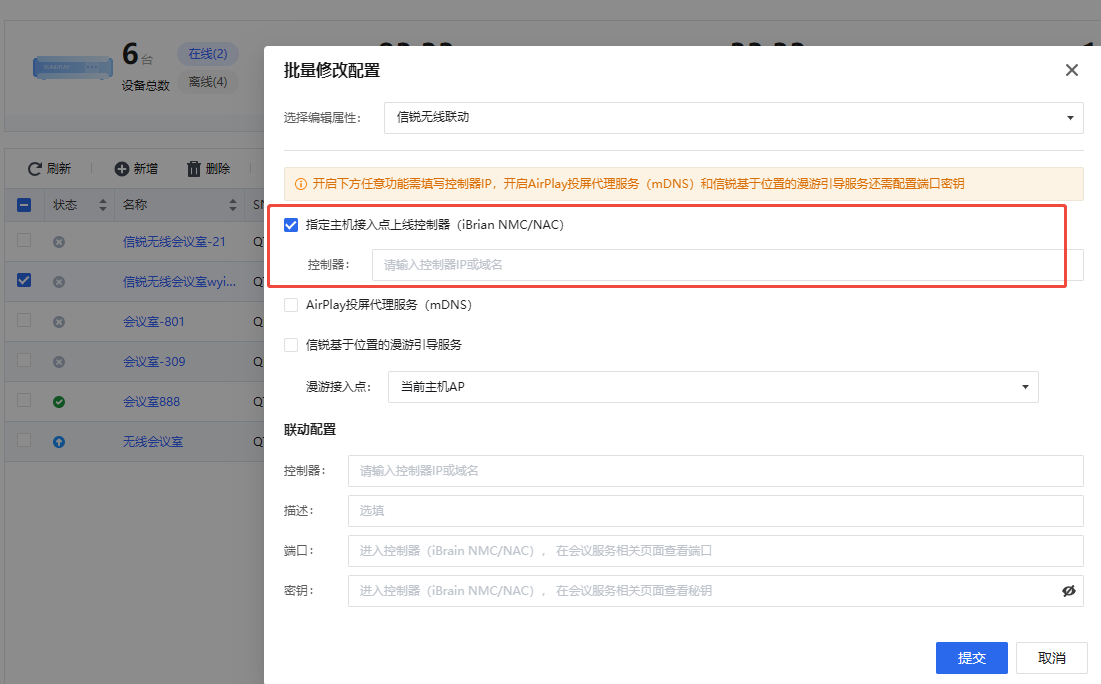Filter devices by 在线(2) tag

click(208, 54)
